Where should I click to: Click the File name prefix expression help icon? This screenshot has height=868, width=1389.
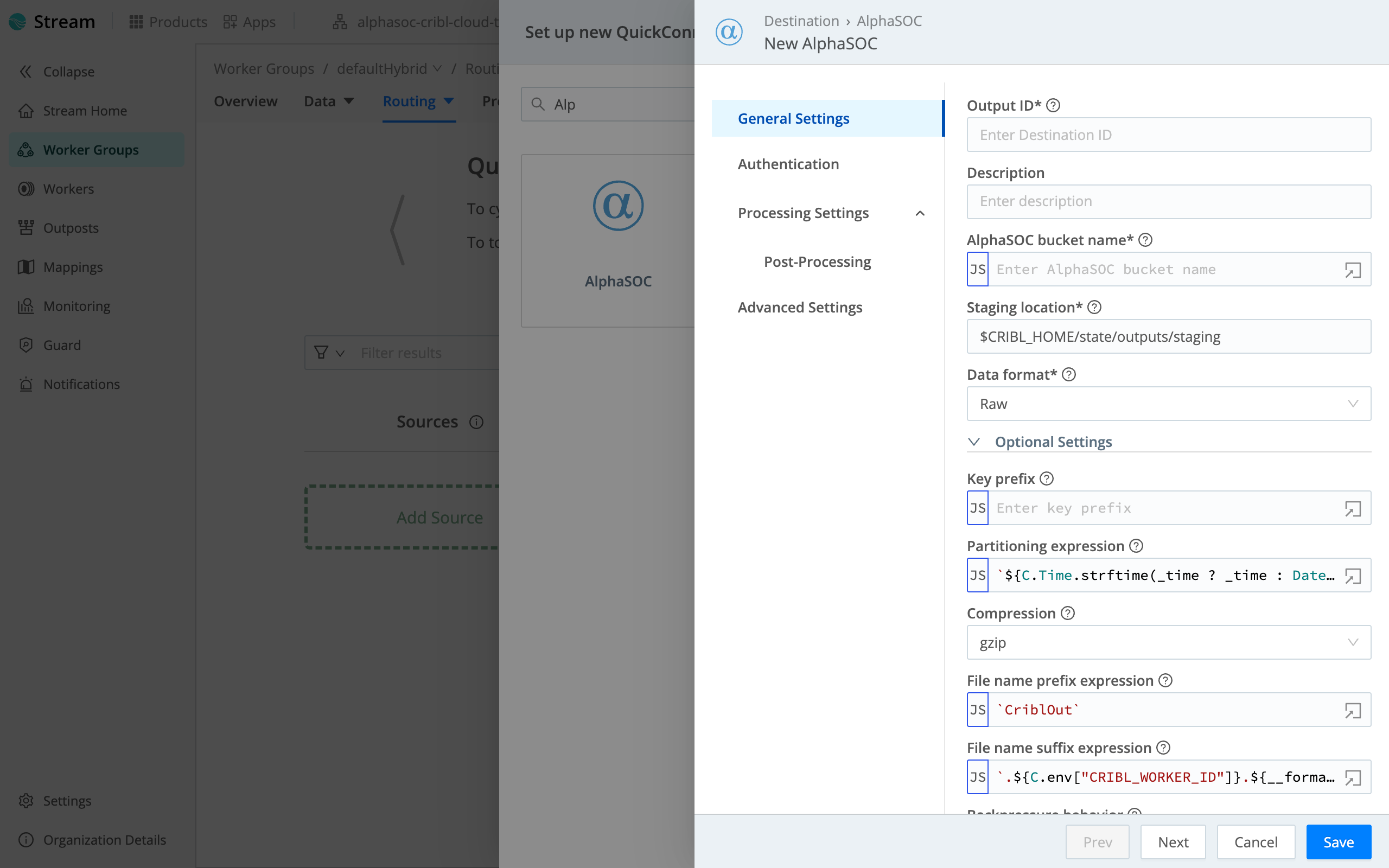(1165, 680)
